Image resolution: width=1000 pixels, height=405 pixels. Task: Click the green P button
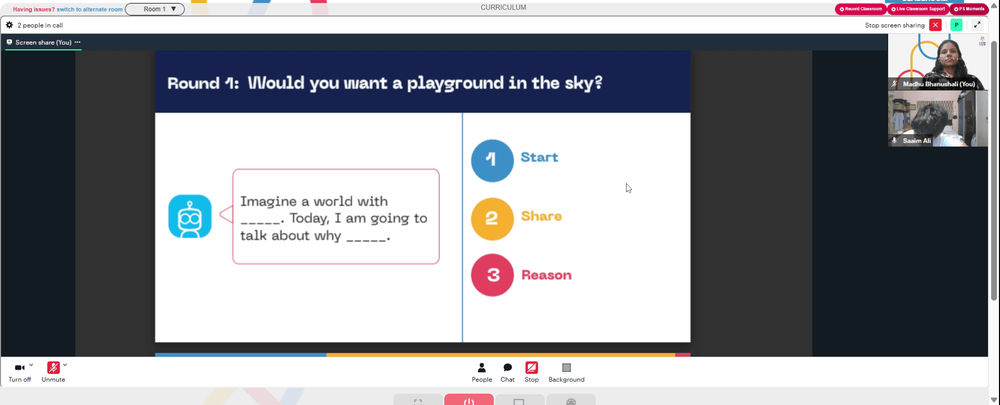pos(956,25)
